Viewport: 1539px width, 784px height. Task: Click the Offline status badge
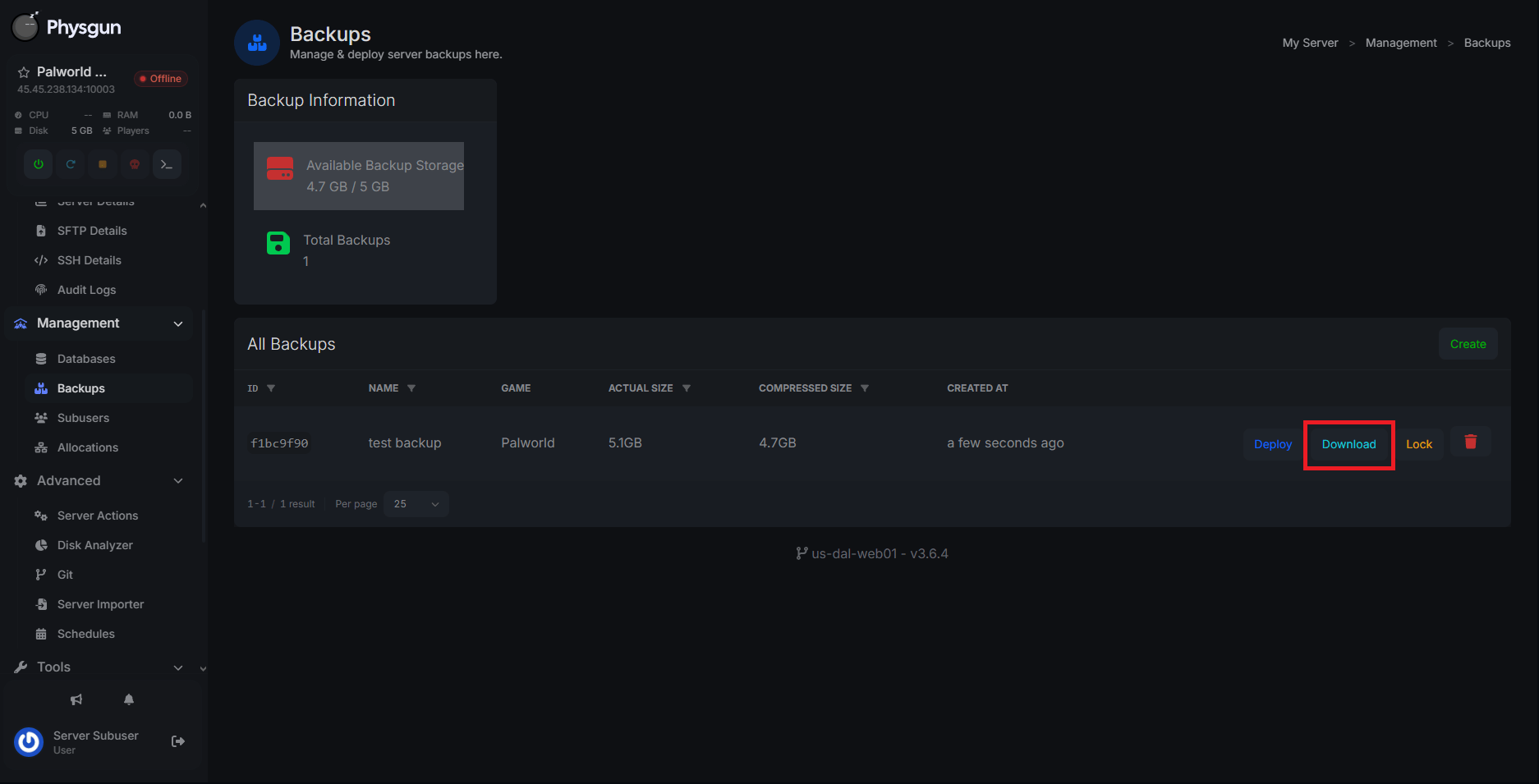(x=161, y=79)
